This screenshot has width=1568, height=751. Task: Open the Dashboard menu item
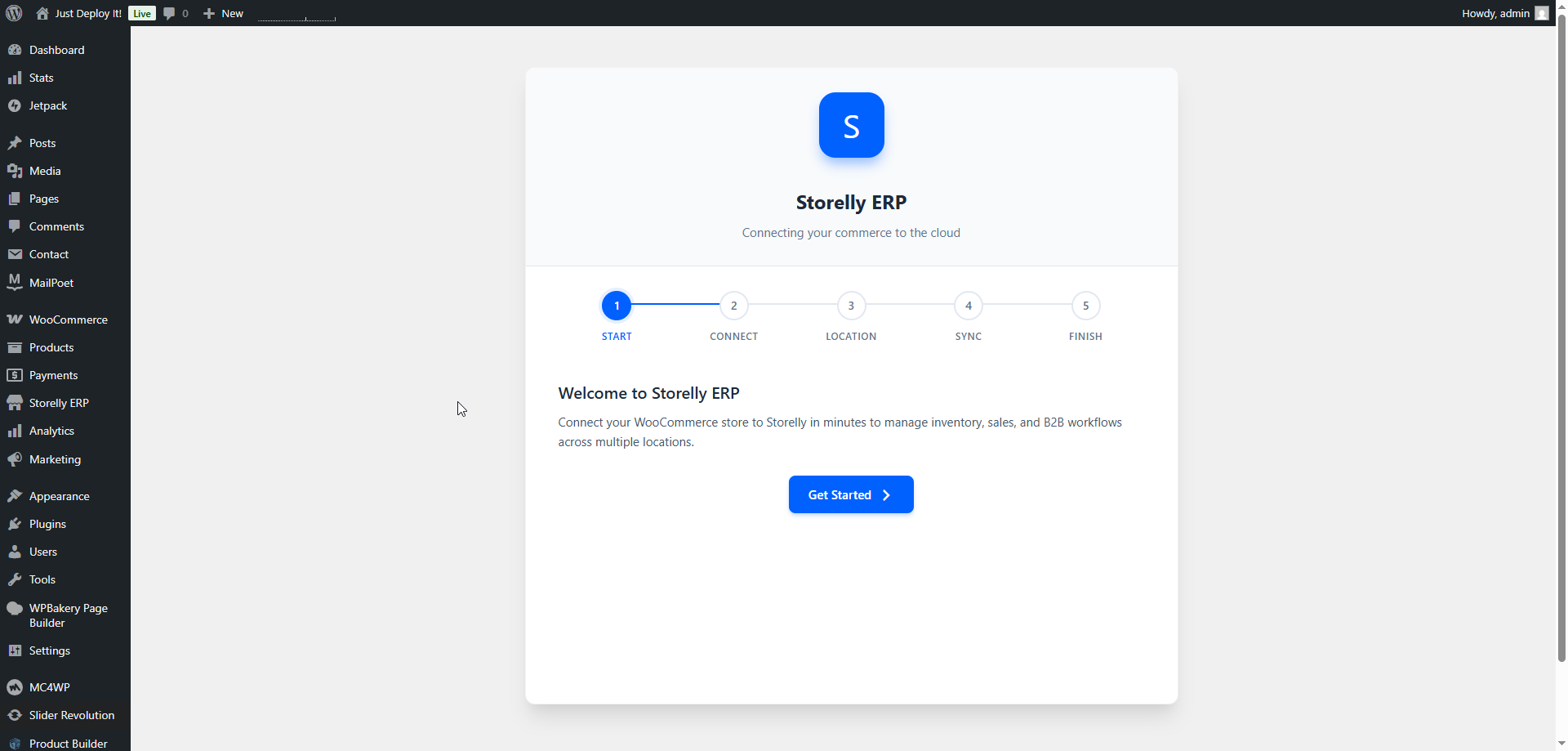65,50
